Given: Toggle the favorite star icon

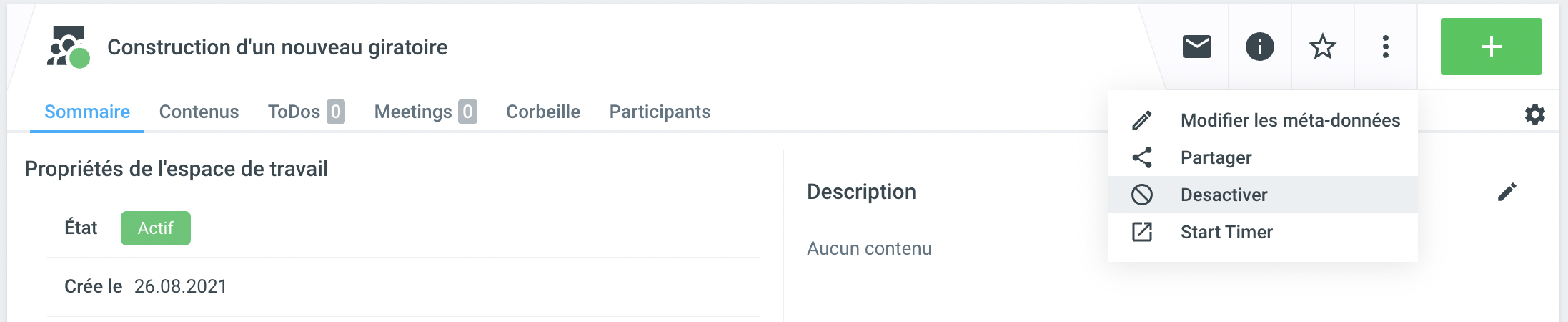Looking at the screenshot, I should 1322,47.
